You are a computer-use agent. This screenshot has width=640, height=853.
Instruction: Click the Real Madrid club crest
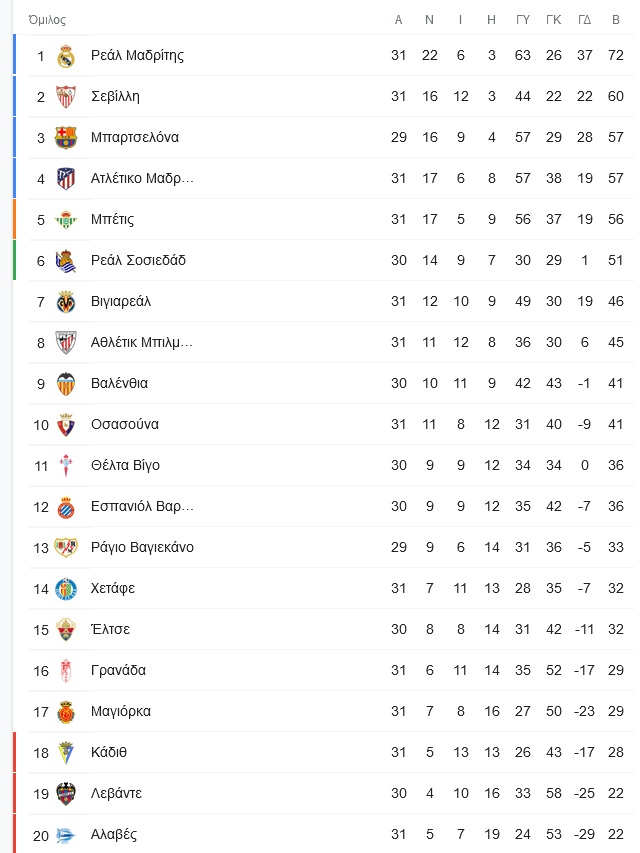pyautogui.click(x=66, y=56)
